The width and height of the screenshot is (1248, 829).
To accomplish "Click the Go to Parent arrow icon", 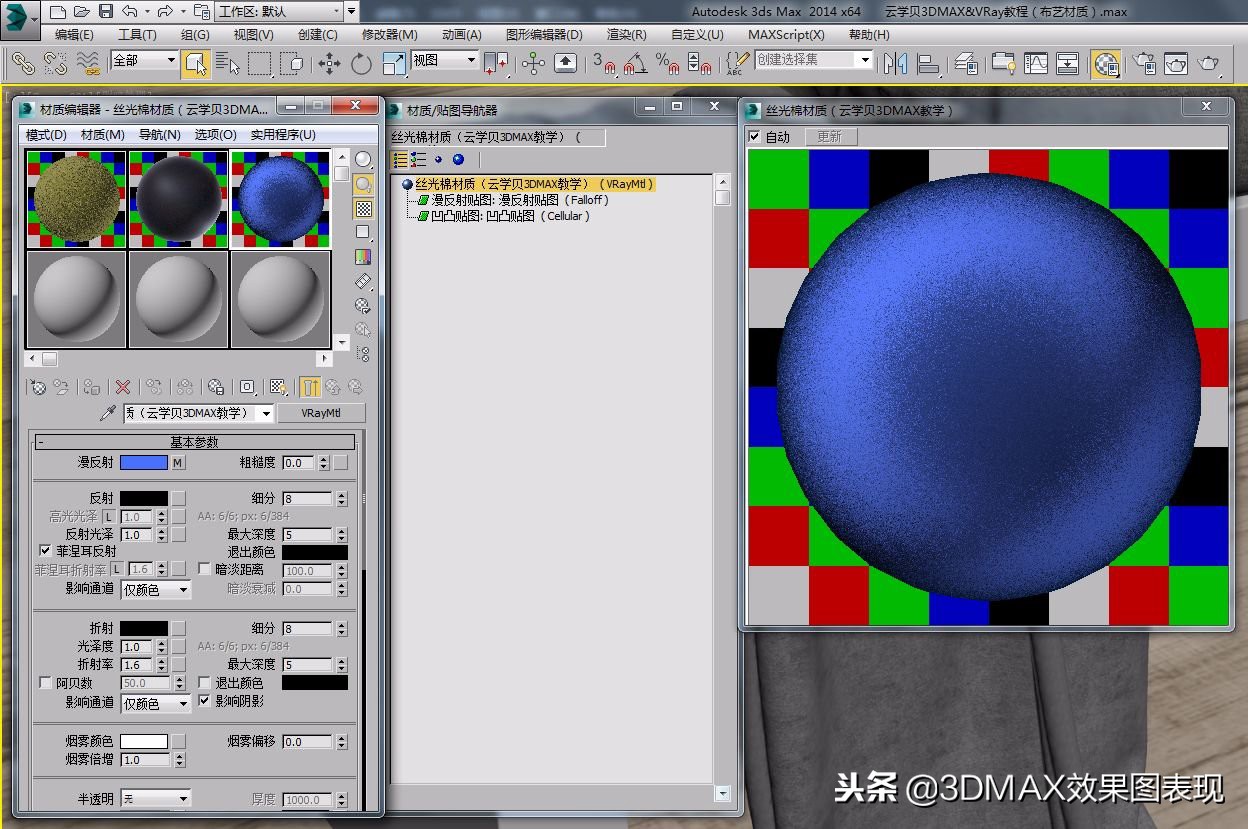I will [x=335, y=387].
